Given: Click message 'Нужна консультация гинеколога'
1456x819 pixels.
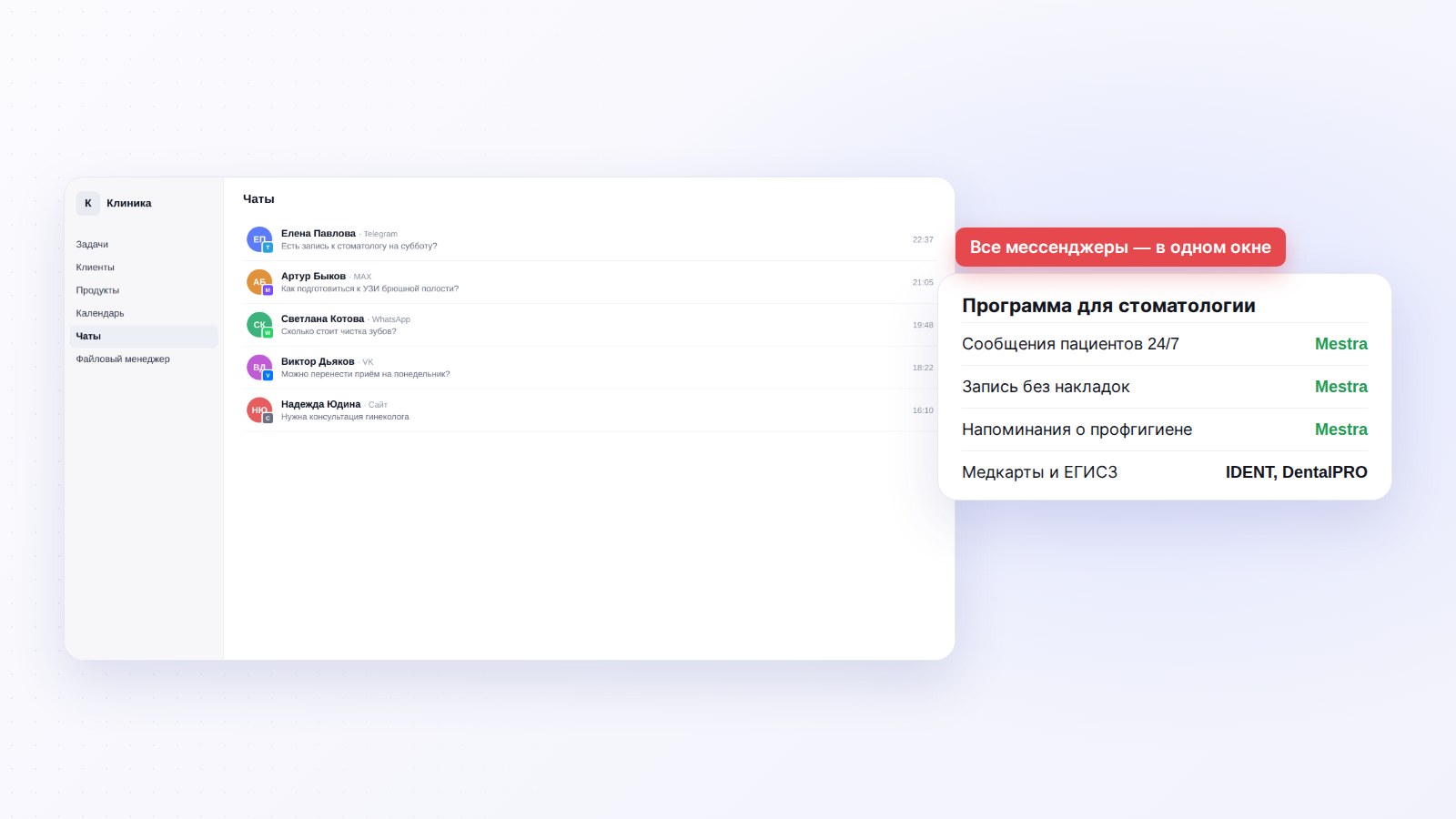Looking at the screenshot, I should pos(345,417).
